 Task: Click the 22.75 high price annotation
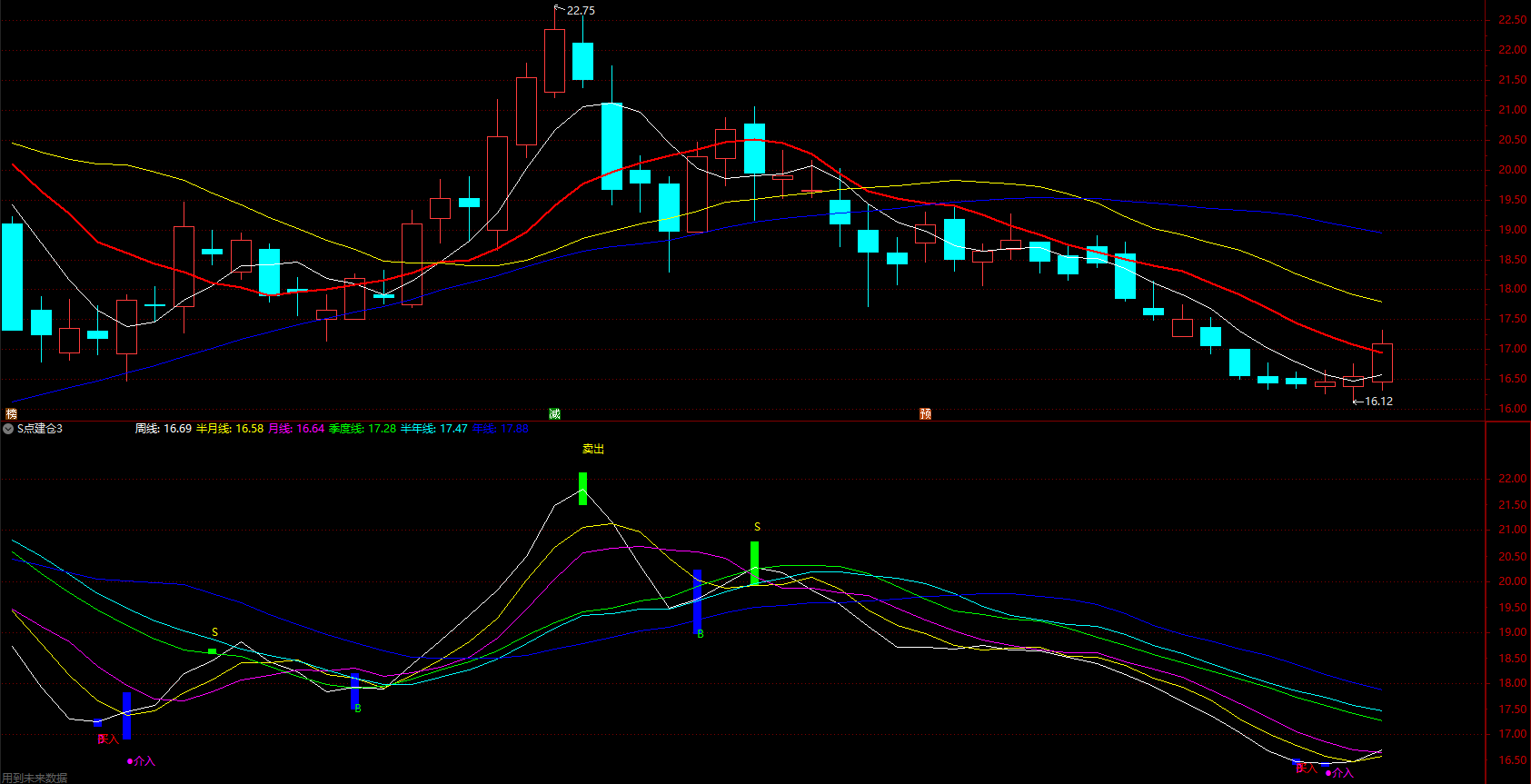pyautogui.click(x=581, y=11)
